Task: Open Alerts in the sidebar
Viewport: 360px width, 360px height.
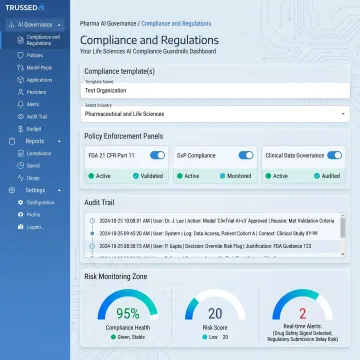Action: [33, 104]
